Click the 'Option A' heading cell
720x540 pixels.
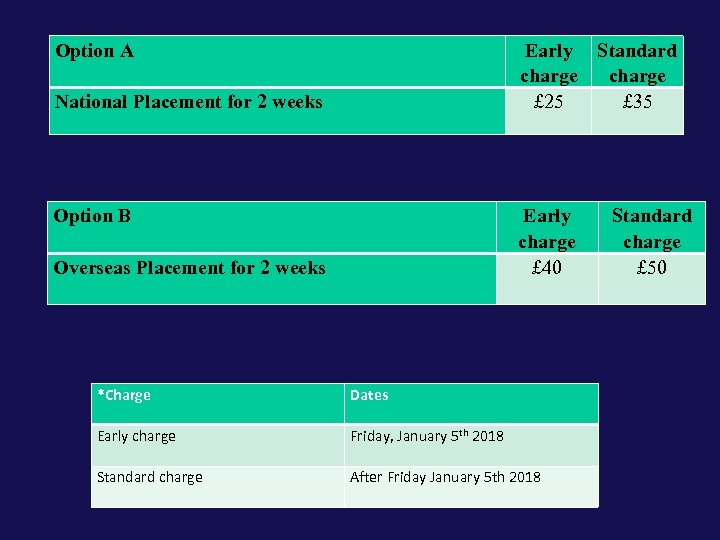[95, 51]
